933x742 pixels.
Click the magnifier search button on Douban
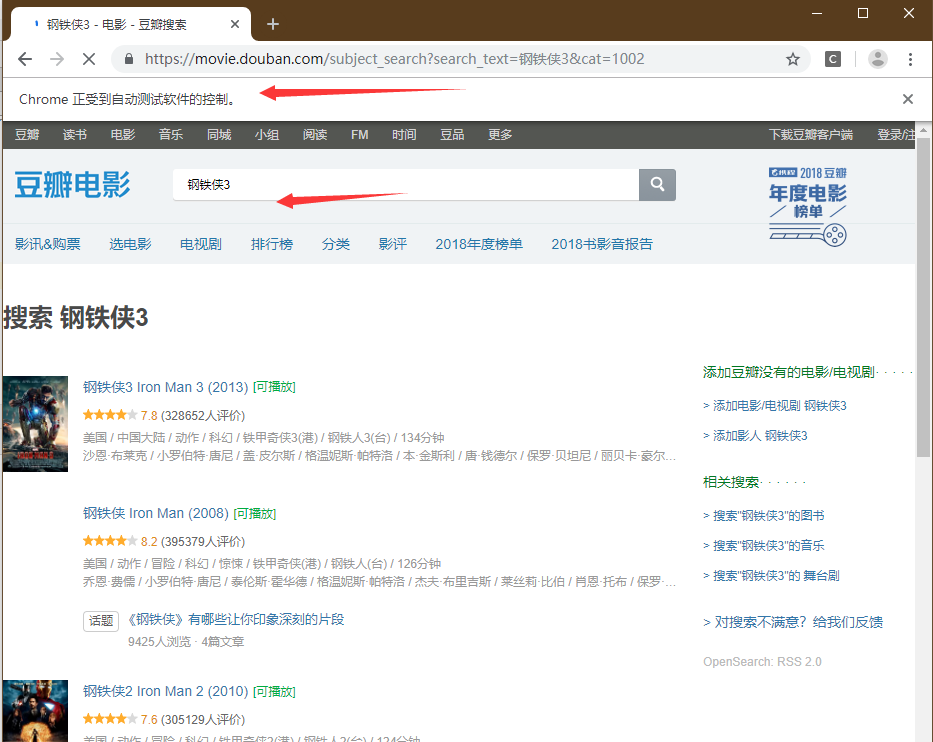pos(657,184)
